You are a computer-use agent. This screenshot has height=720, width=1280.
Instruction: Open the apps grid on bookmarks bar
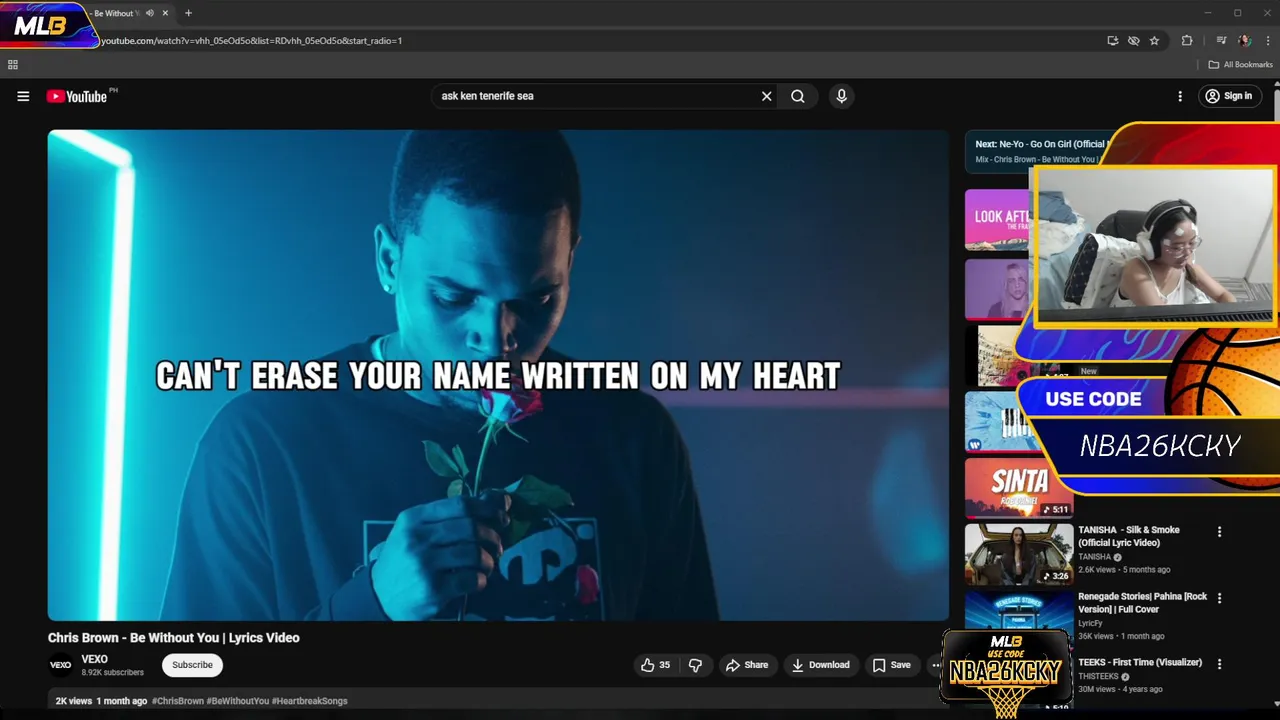coord(13,65)
